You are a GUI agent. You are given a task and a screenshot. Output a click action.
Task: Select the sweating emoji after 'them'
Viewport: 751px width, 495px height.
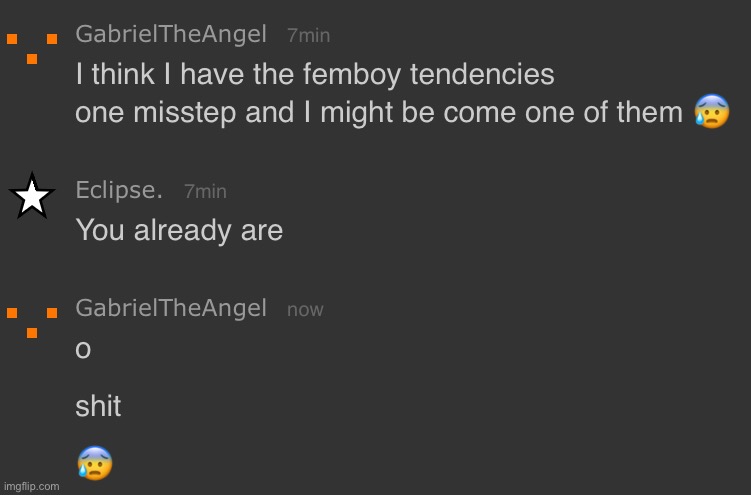(x=712, y=111)
